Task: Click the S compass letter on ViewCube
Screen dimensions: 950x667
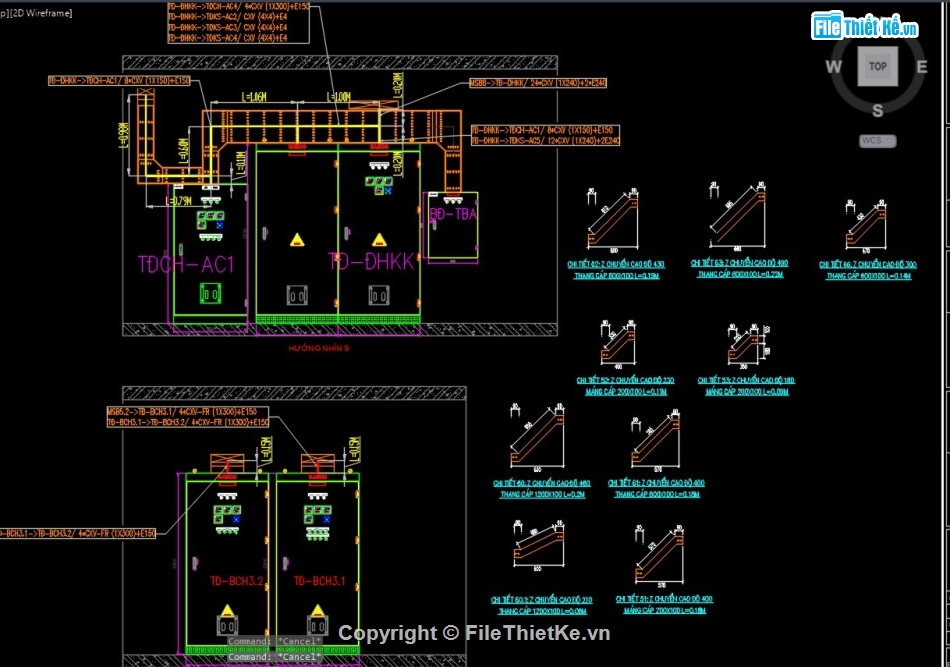Action: (877, 110)
